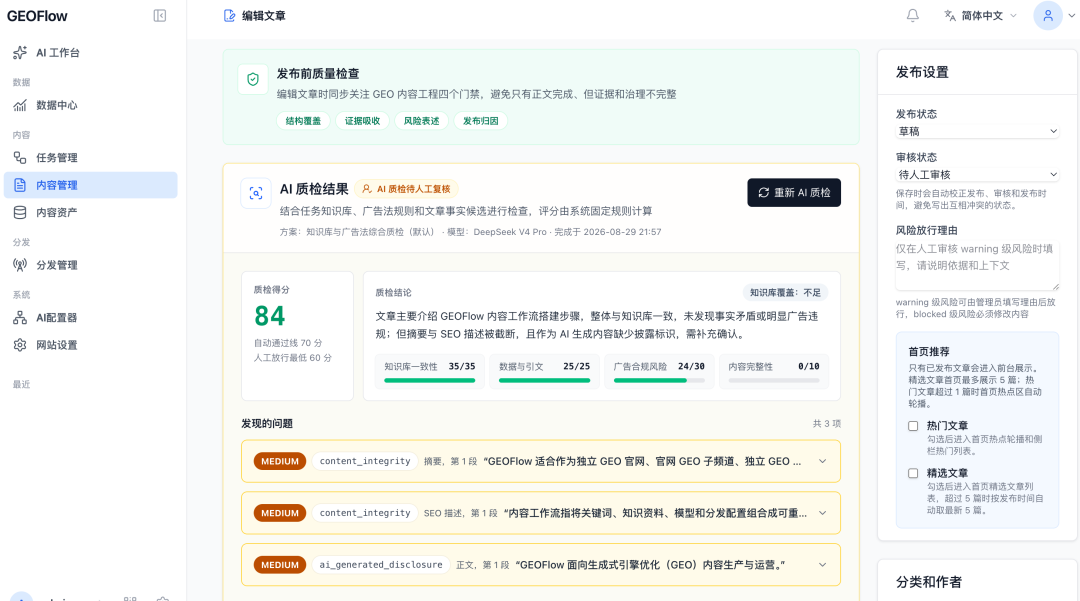Enable the 热门文章 checkbox
This screenshot has width=1080, height=601.
click(913, 426)
